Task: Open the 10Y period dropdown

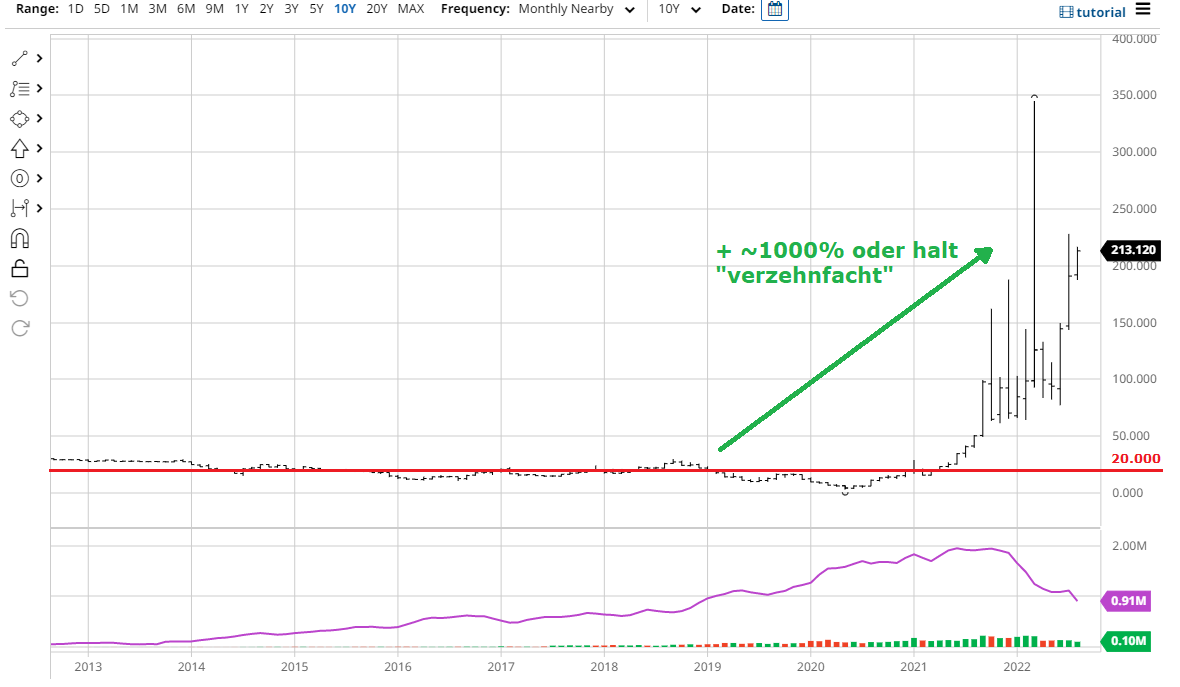Action: click(680, 10)
